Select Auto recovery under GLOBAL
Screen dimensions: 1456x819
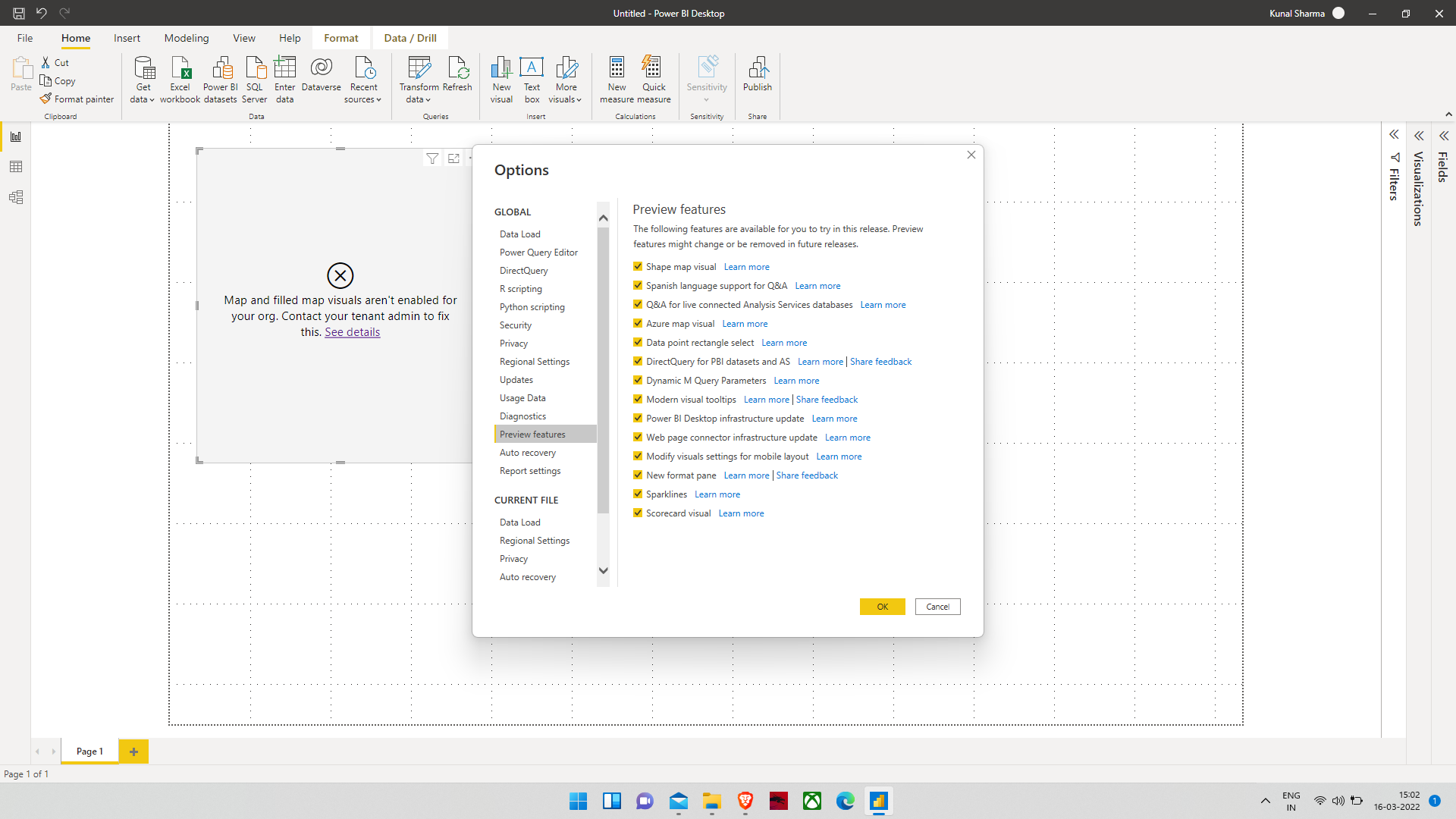(528, 453)
